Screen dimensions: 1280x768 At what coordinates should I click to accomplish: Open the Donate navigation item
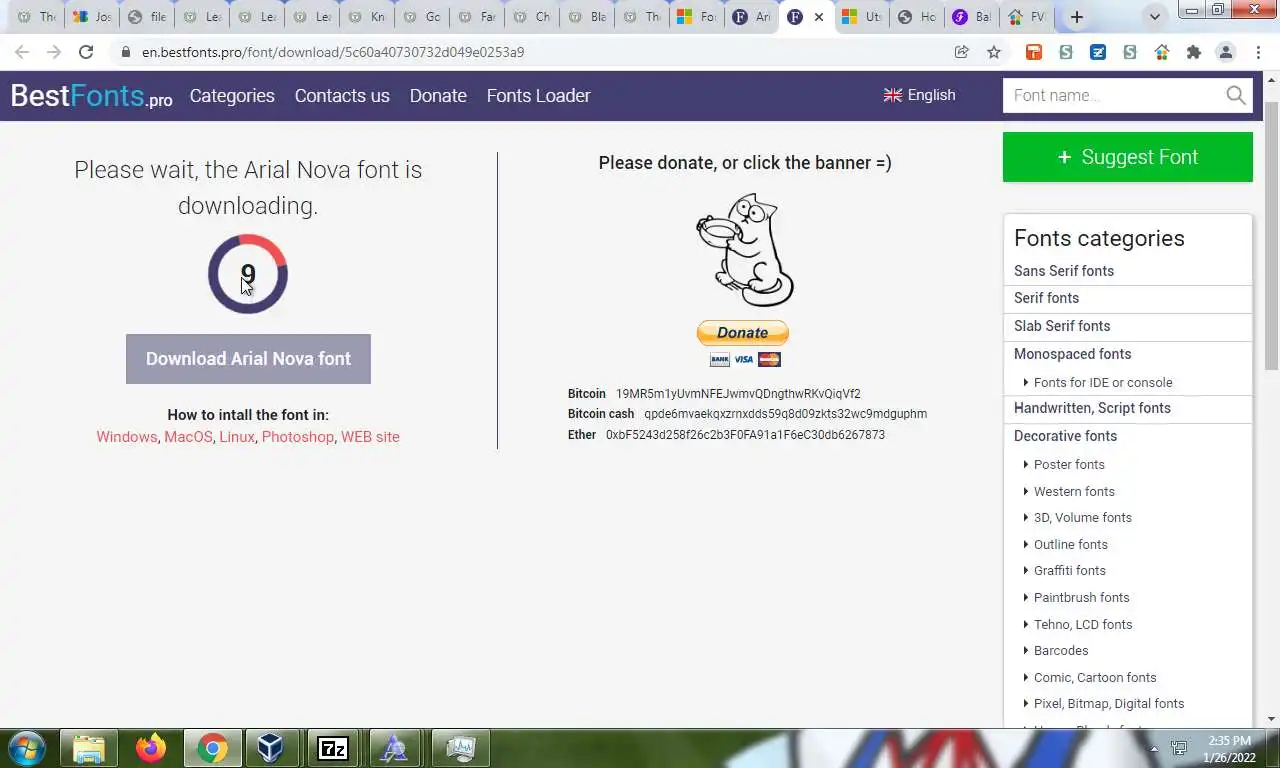tap(438, 96)
